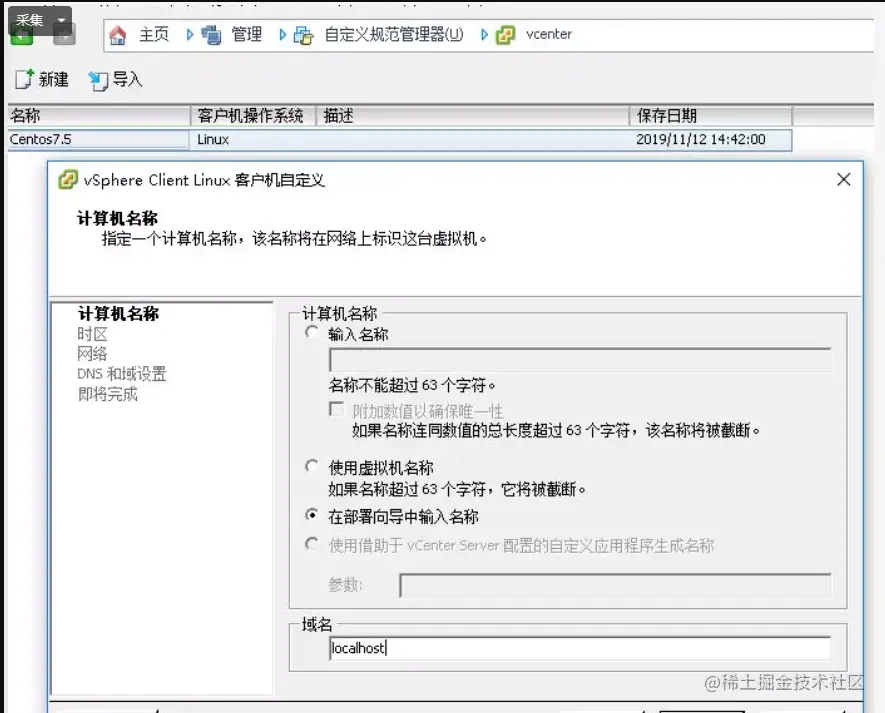885x713 pixels.
Task: Select 时区 step in wizard sidebar
Action: click(92, 334)
